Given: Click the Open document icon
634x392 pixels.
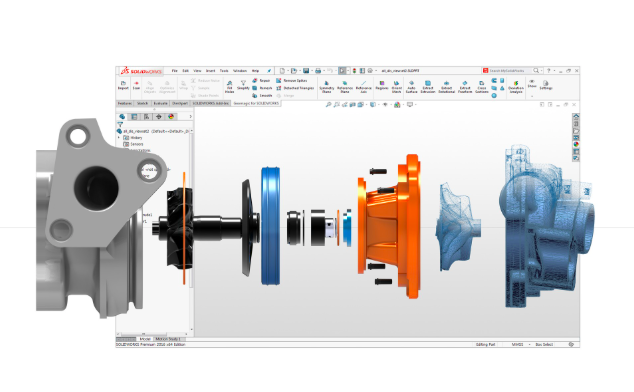Looking at the screenshot, I should coord(294,71).
